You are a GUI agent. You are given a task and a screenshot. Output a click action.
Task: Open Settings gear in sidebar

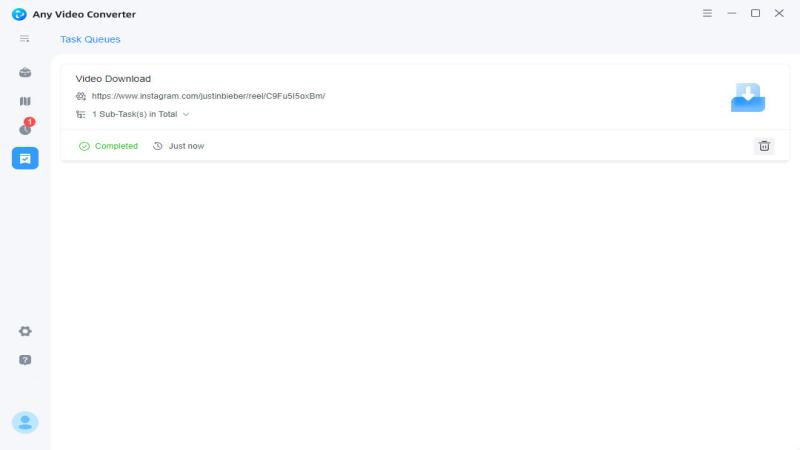(x=25, y=331)
